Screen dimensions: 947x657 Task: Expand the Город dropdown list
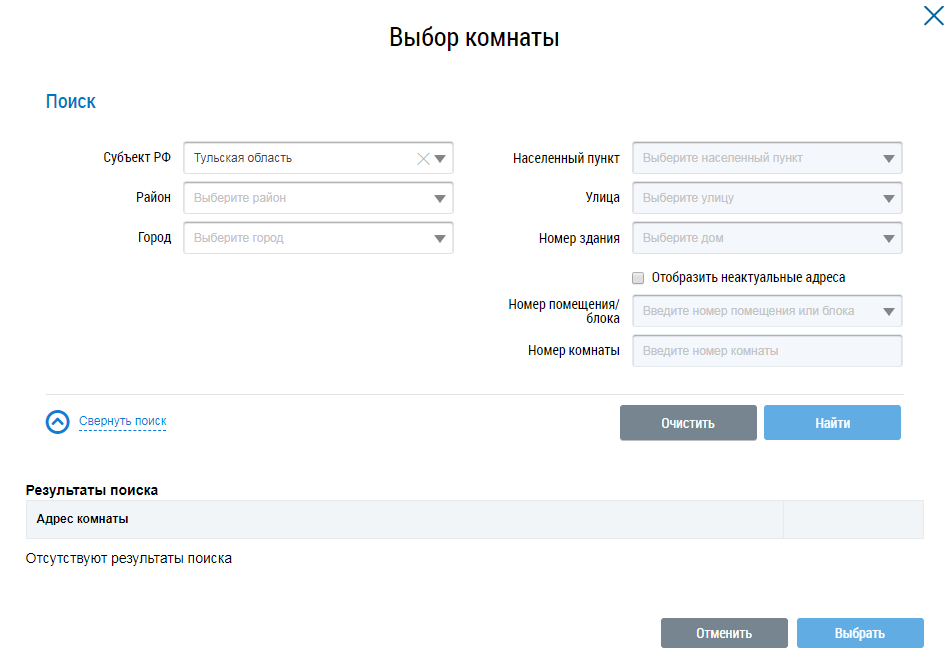coord(440,238)
